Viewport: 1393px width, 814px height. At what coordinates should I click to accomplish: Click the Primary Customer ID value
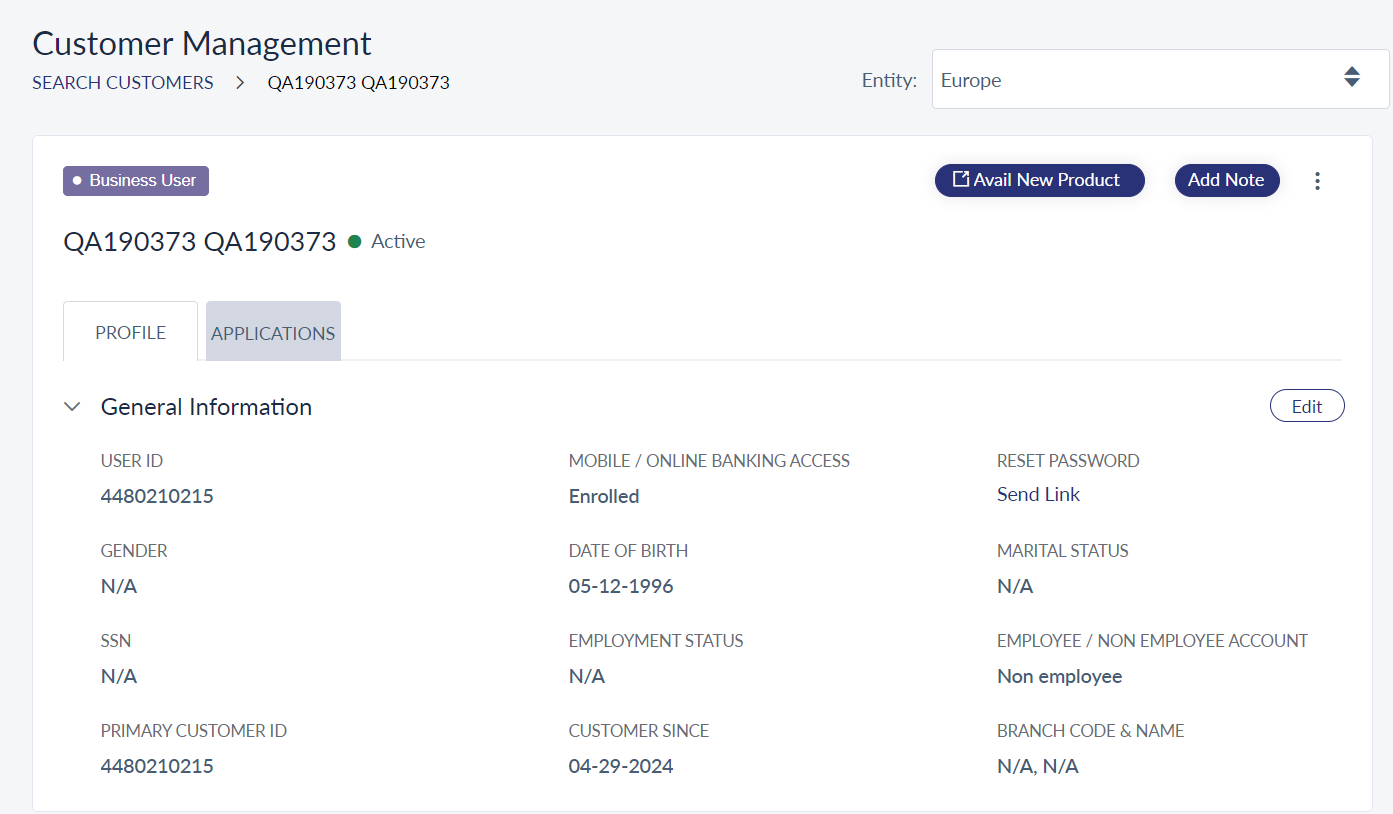pos(157,766)
